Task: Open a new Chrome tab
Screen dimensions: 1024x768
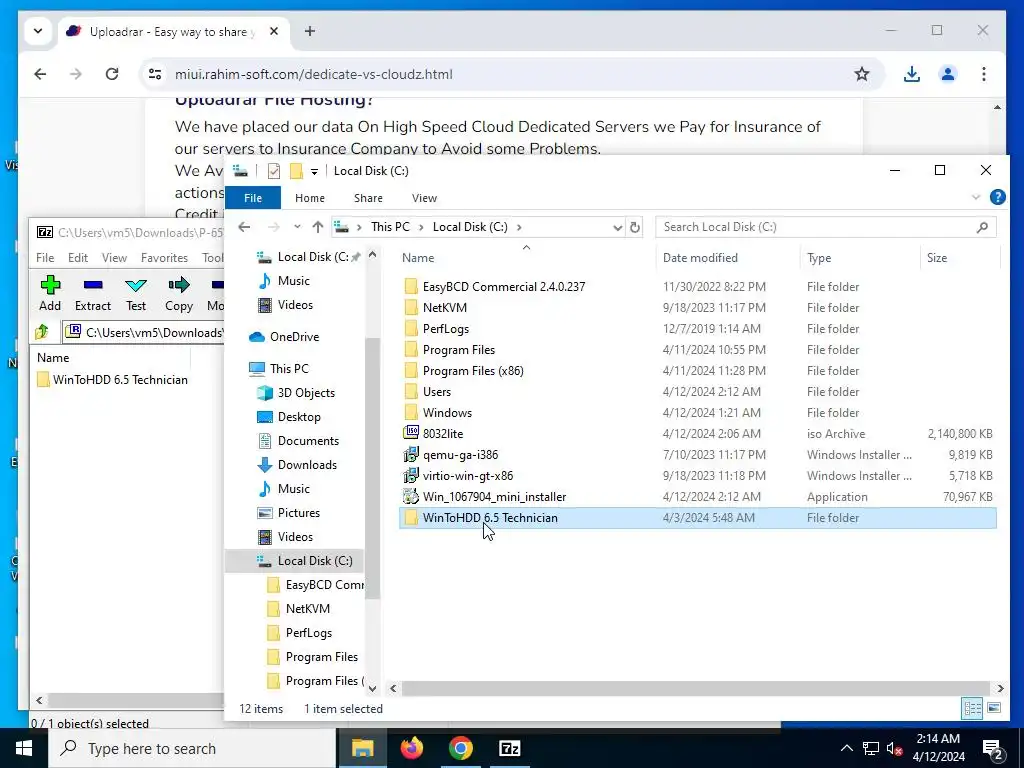Action: tap(310, 31)
